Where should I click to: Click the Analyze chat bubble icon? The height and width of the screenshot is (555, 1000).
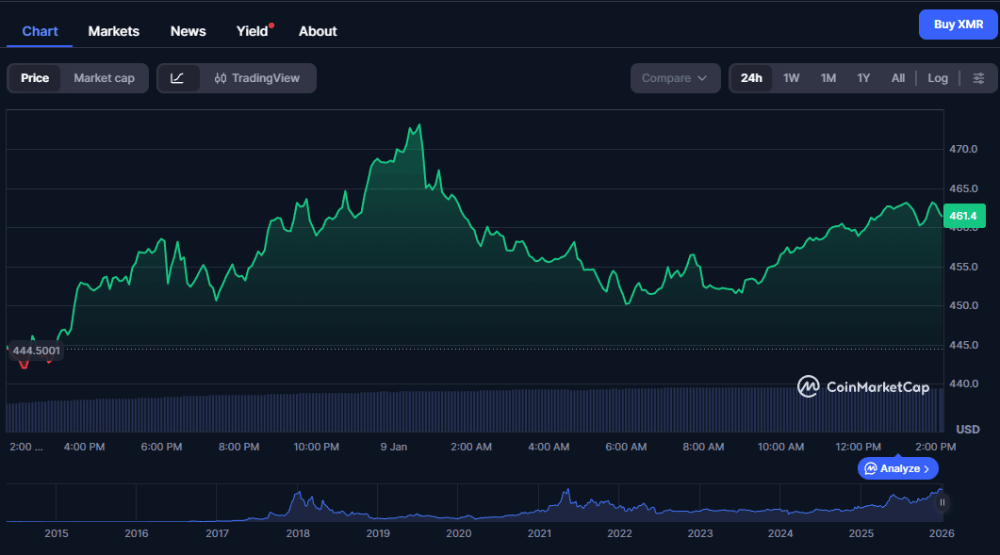pos(870,468)
